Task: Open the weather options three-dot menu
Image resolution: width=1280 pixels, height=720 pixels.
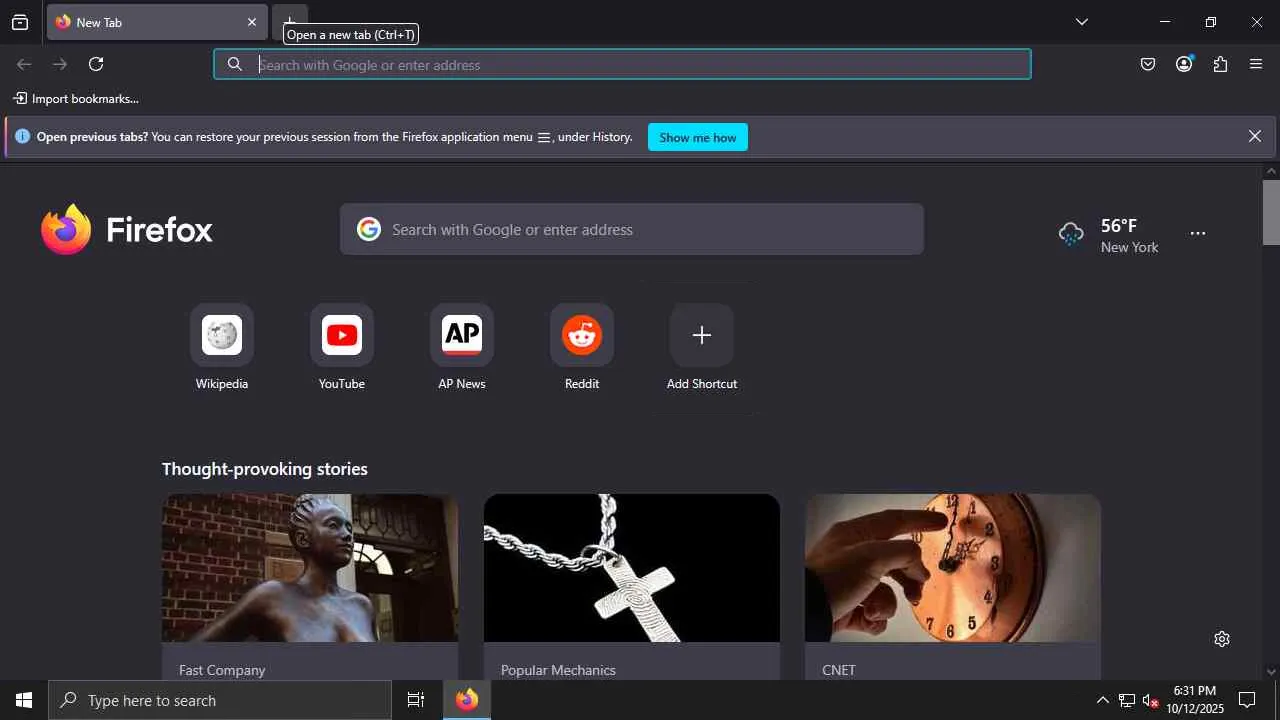Action: point(1198,233)
